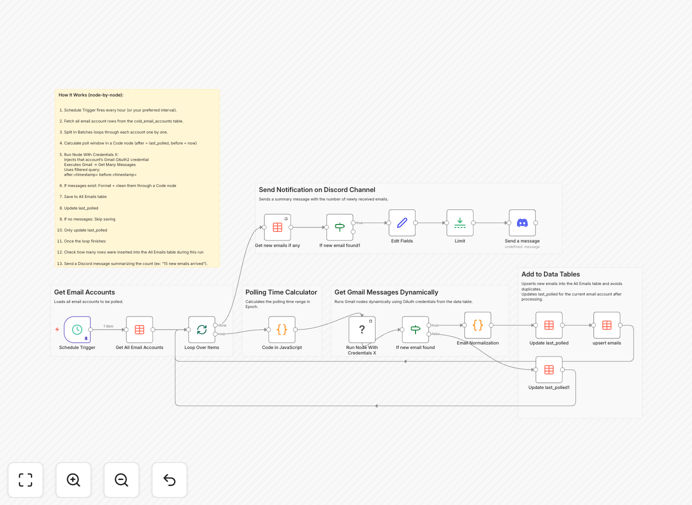
Task: Open the Limit node
Action: click(460, 223)
